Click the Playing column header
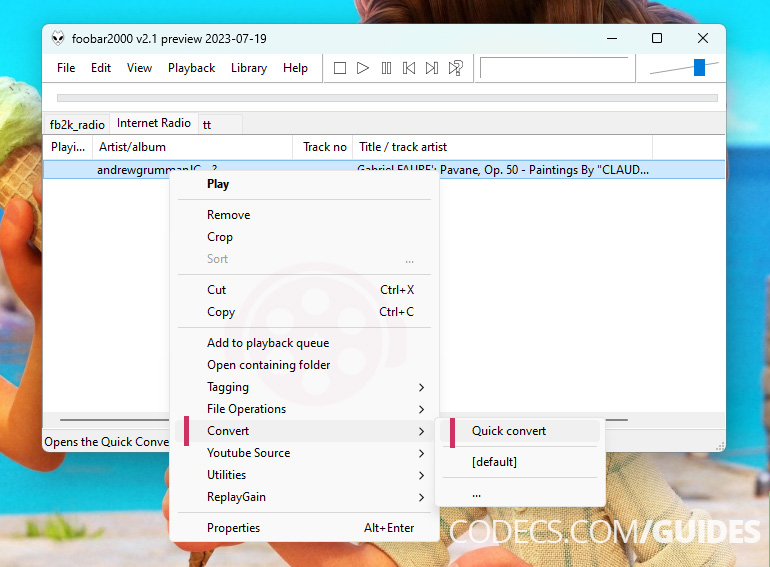Image resolution: width=770 pixels, height=567 pixels. tap(68, 147)
